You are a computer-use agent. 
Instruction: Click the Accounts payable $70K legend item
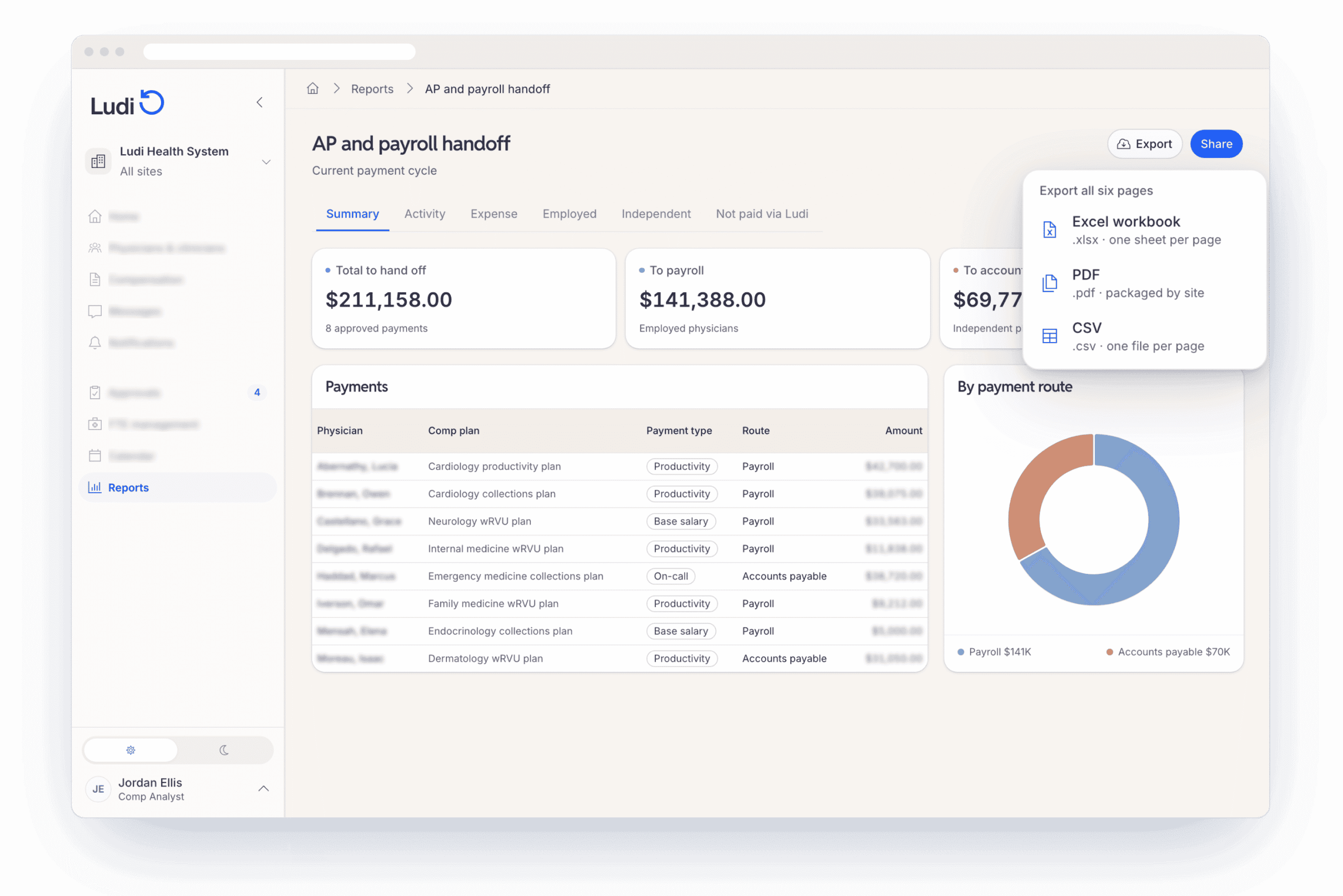pos(1168,652)
